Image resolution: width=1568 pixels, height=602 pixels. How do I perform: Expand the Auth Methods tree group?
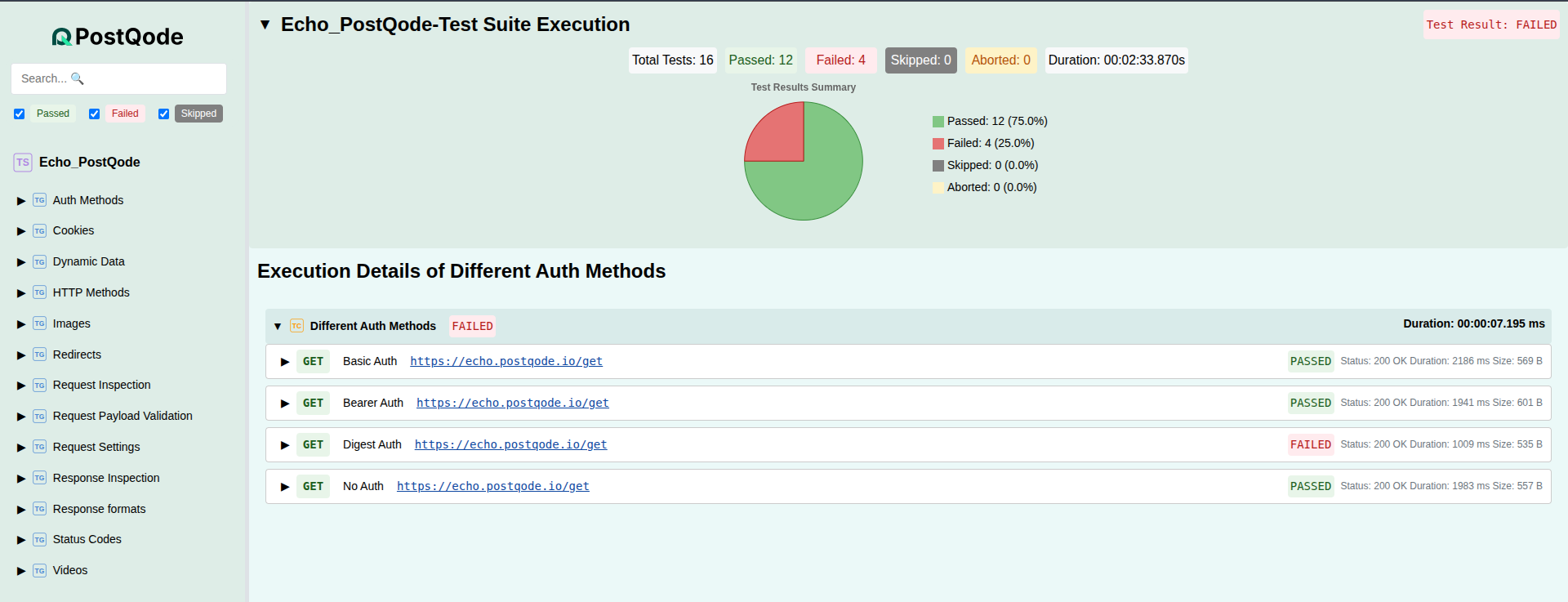tap(21, 201)
